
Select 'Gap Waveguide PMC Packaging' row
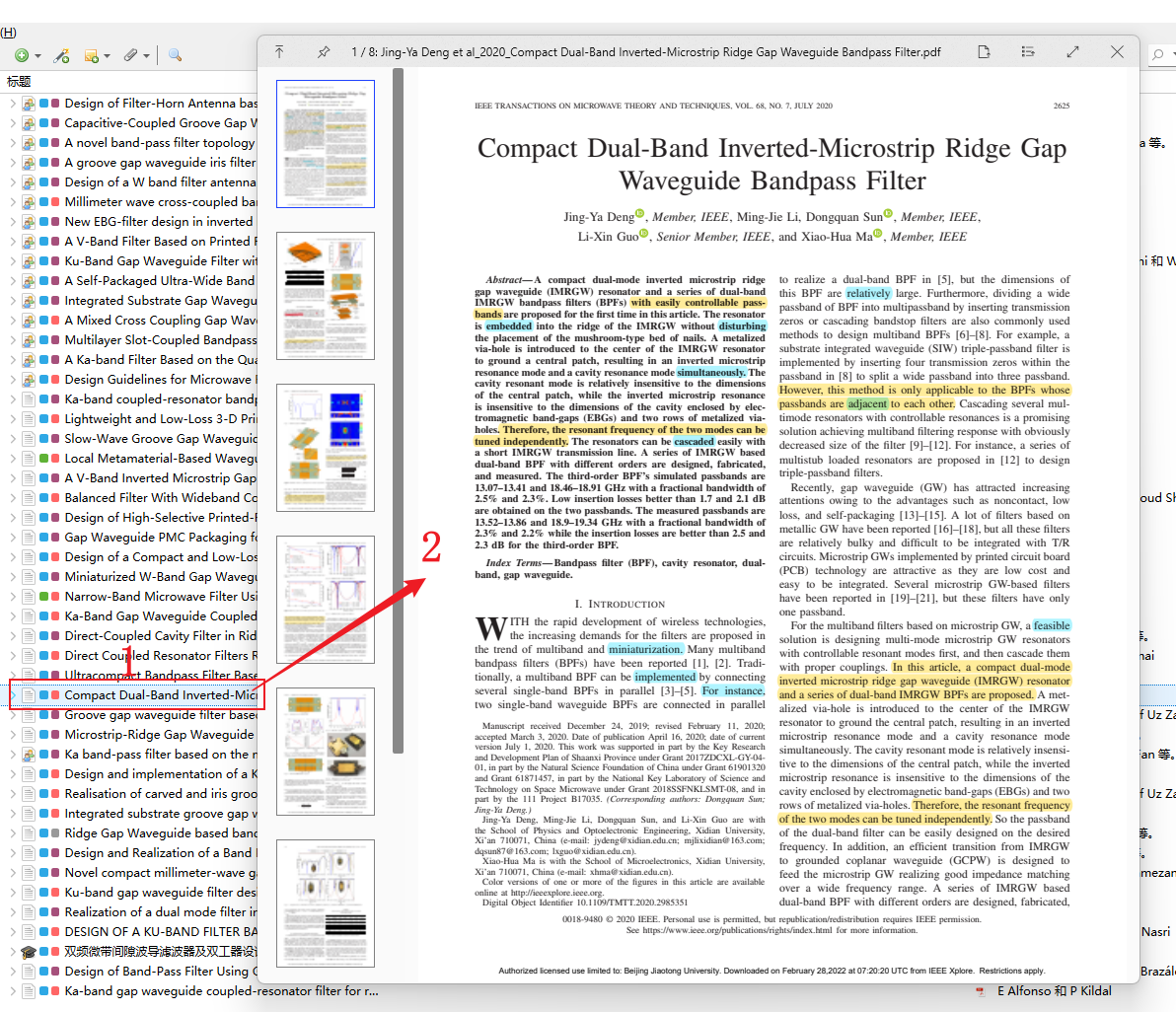129,537
